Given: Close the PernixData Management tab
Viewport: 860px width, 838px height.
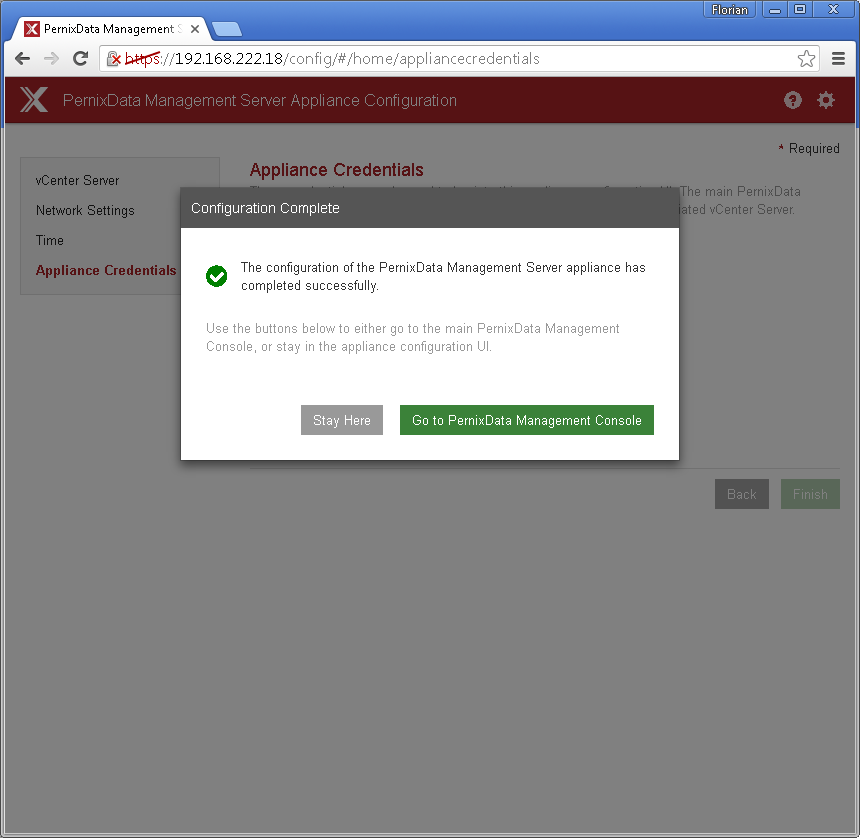Looking at the screenshot, I should coord(195,29).
